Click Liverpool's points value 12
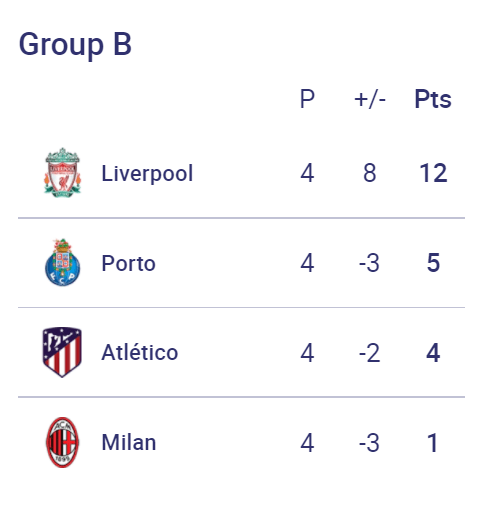The width and height of the screenshot is (481, 510). tap(433, 173)
